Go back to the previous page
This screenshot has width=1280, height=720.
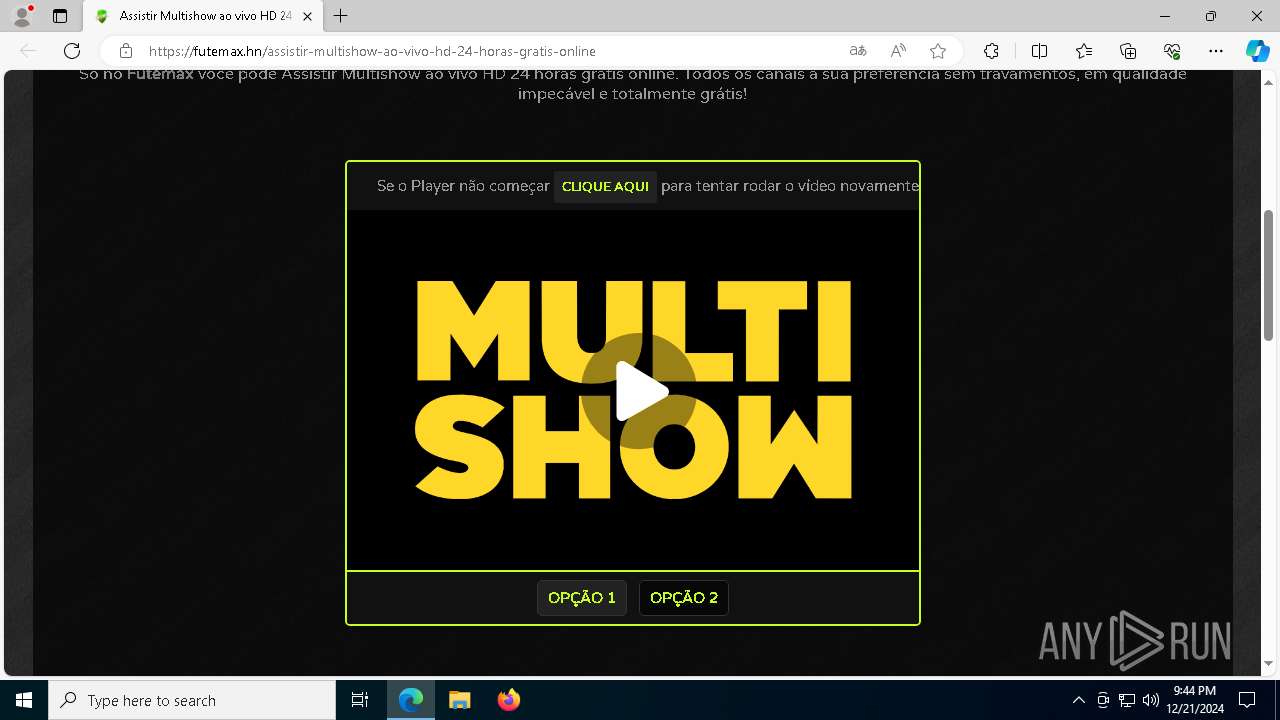click(x=28, y=51)
